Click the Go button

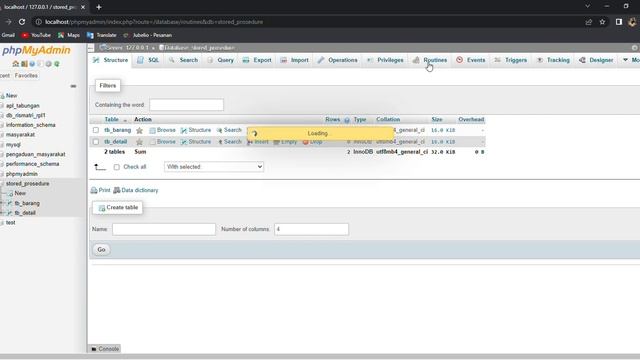(101, 249)
